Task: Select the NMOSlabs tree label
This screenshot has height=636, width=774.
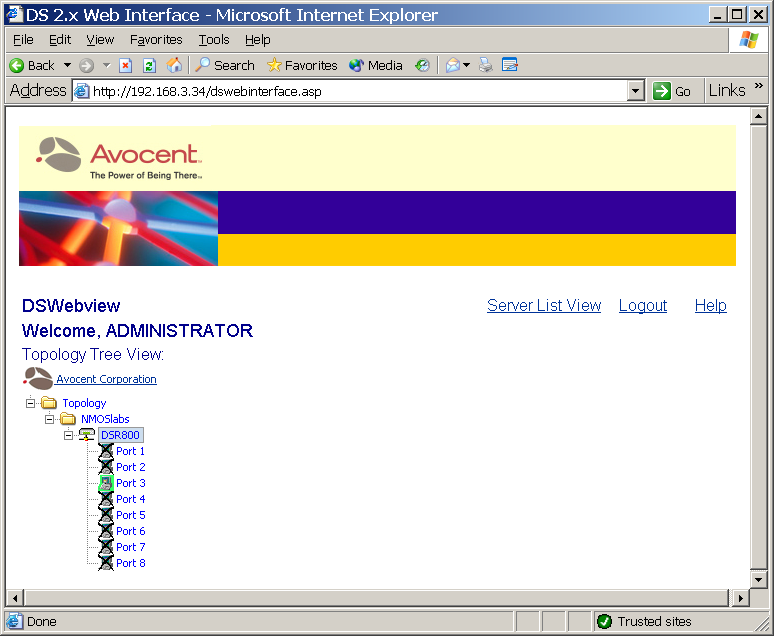Action: (105, 419)
